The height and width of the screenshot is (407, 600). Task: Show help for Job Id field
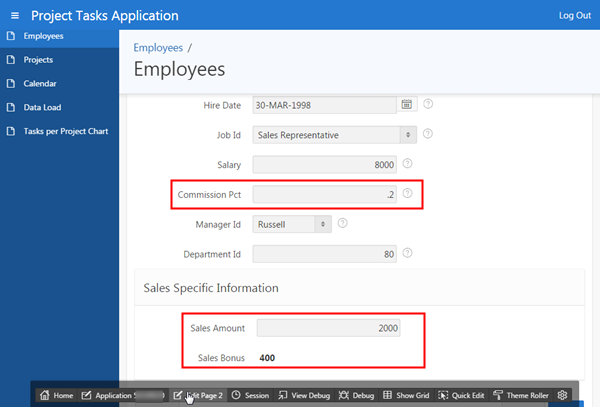click(x=427, y=133)
